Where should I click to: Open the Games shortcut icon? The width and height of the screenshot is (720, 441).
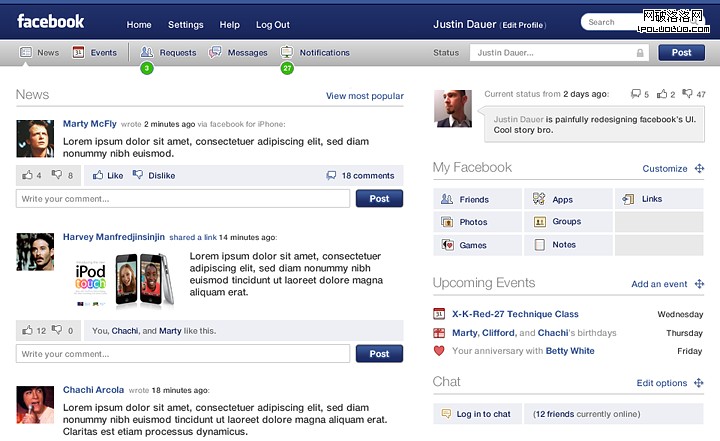click(447, 245)
